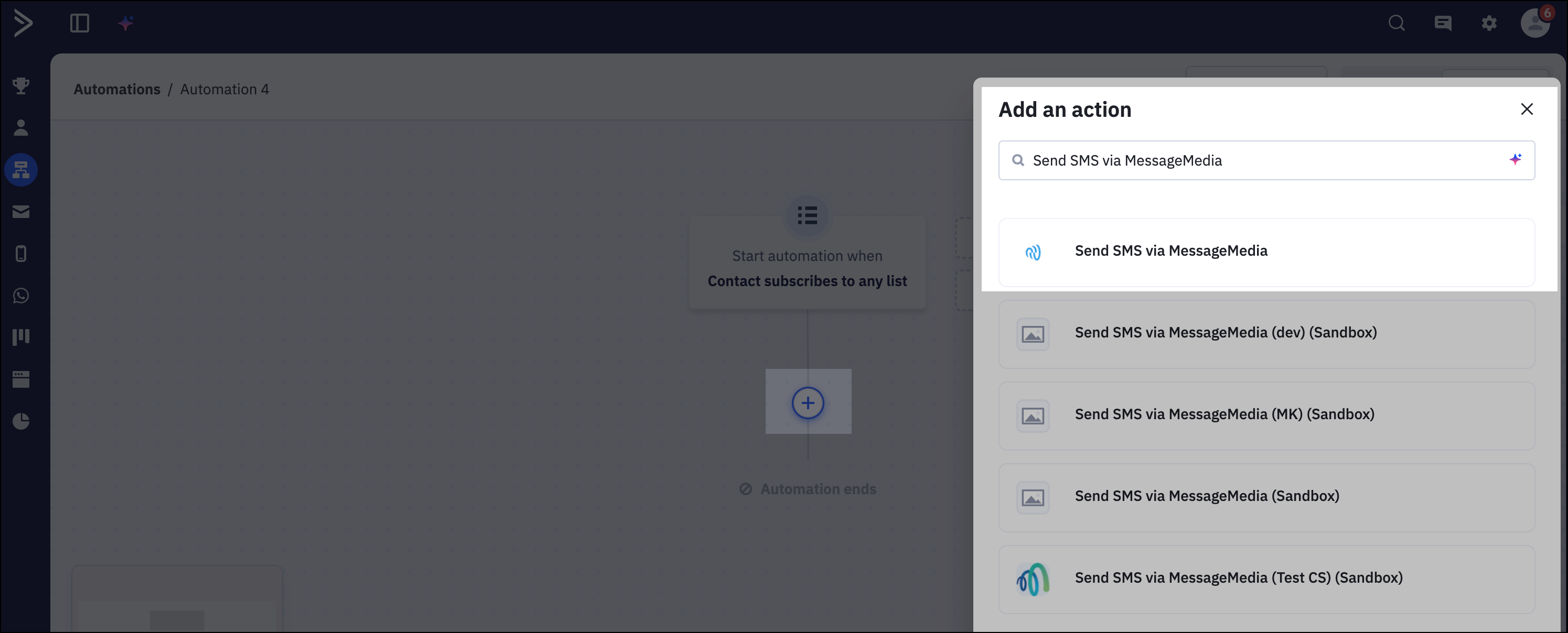
Task: Click placeholder image icon for (MK) (Sandbox)
Action: click(x=1033, y=416)
